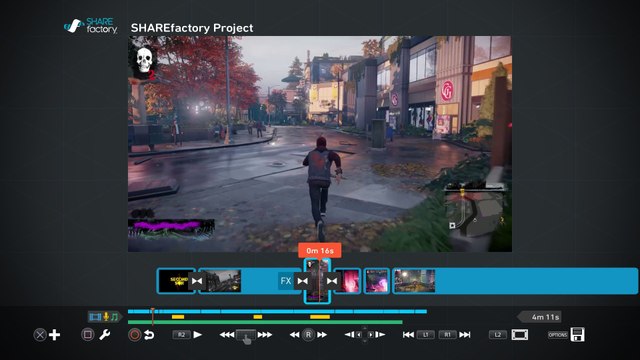Click the first yellow commentary segment
Viewport: 640px width, 360px height.
(178, 317)
